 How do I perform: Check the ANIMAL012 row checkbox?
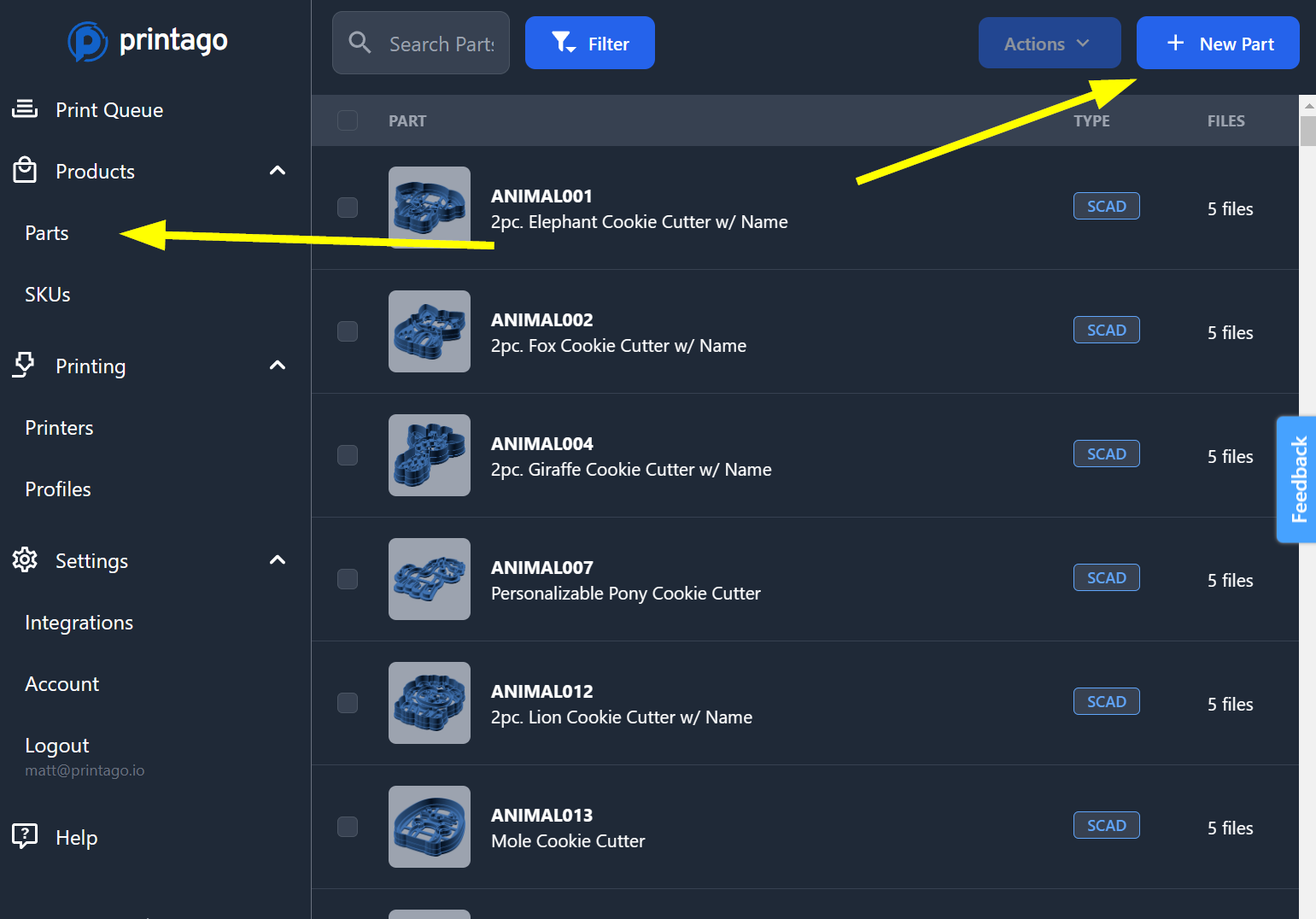[348, 703]
